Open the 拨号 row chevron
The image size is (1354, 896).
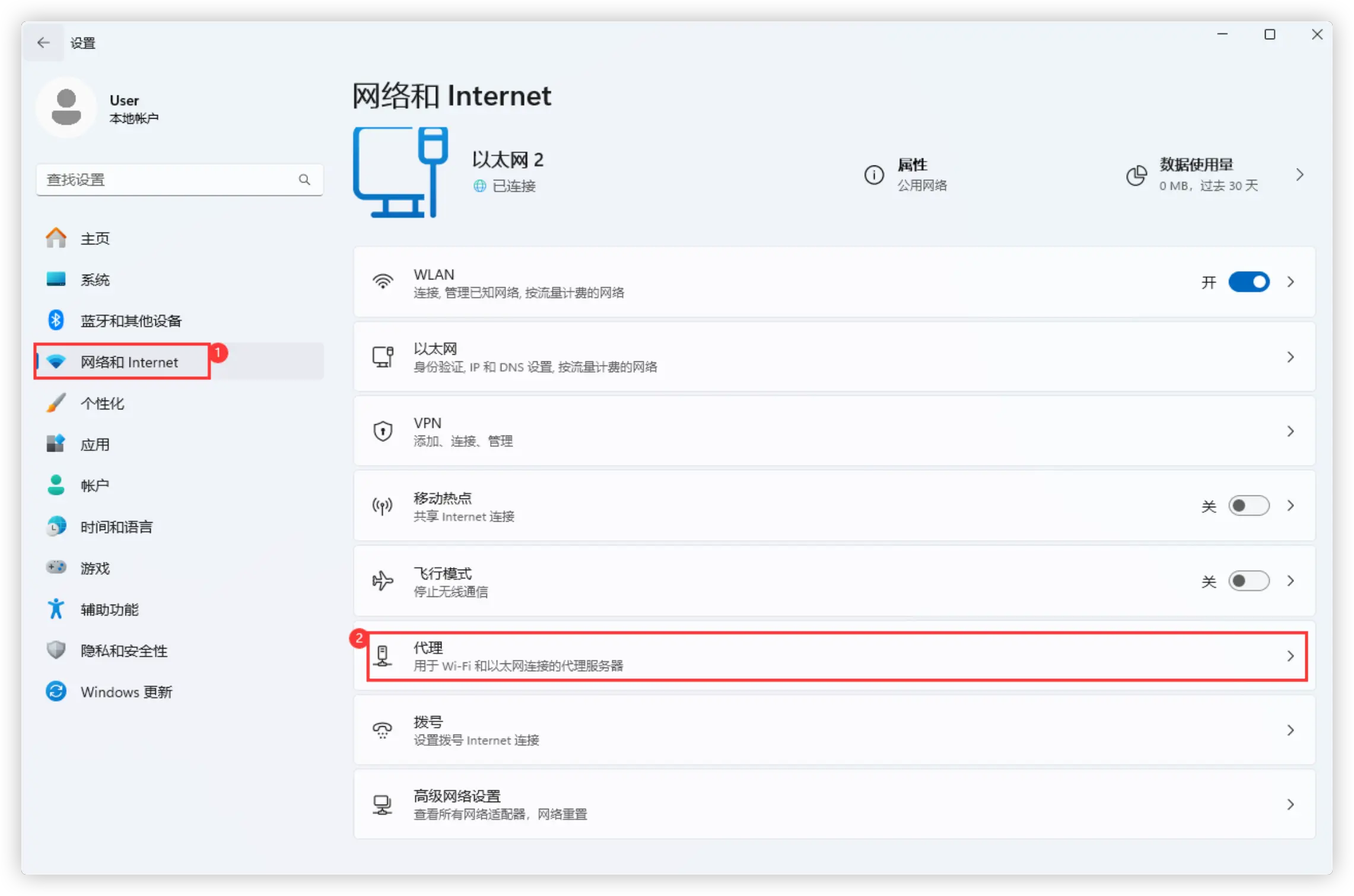[1291, 730]
